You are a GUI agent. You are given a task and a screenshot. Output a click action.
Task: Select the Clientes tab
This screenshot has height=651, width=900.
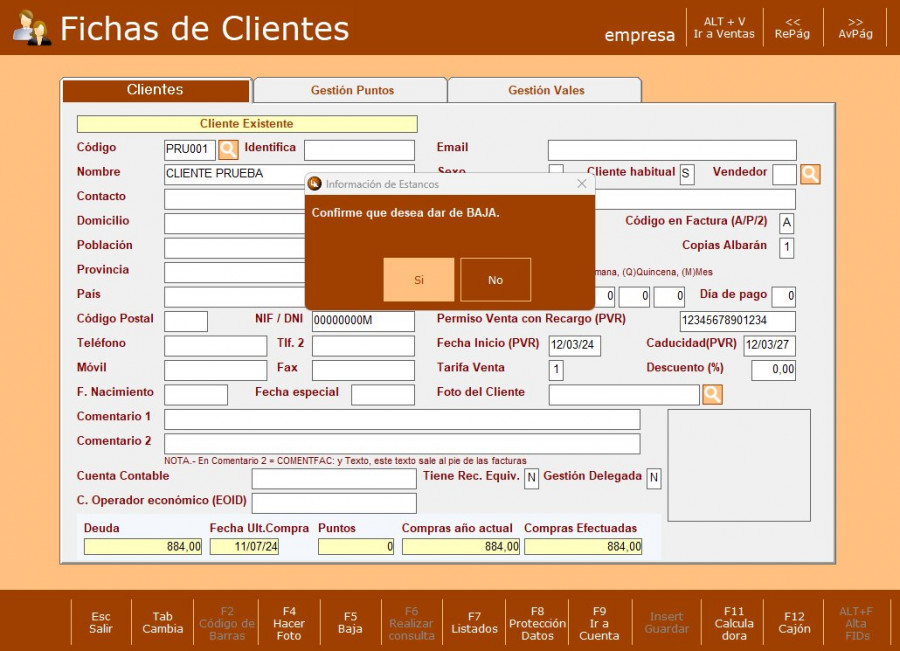click(155, 90)
